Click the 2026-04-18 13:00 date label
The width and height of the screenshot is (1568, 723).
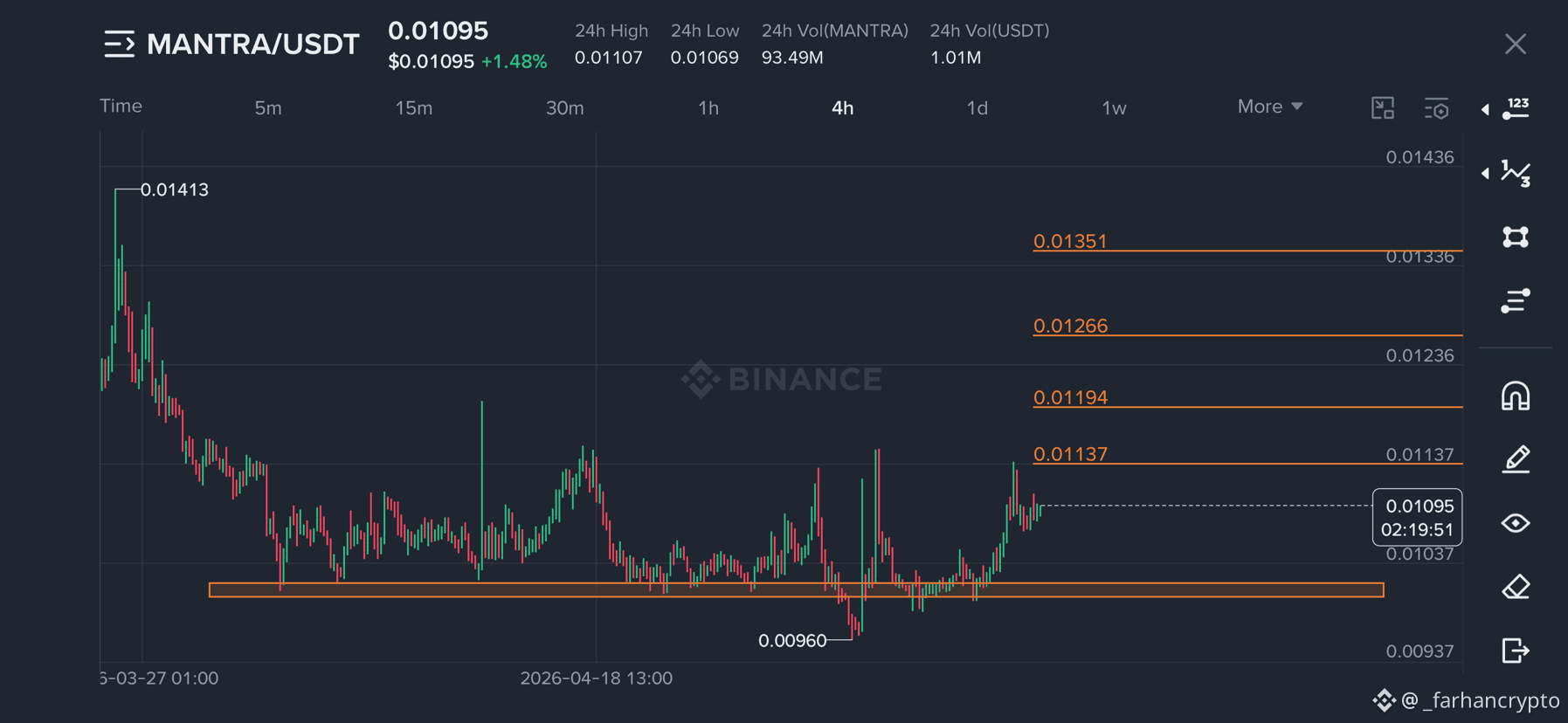click(597, 678)
